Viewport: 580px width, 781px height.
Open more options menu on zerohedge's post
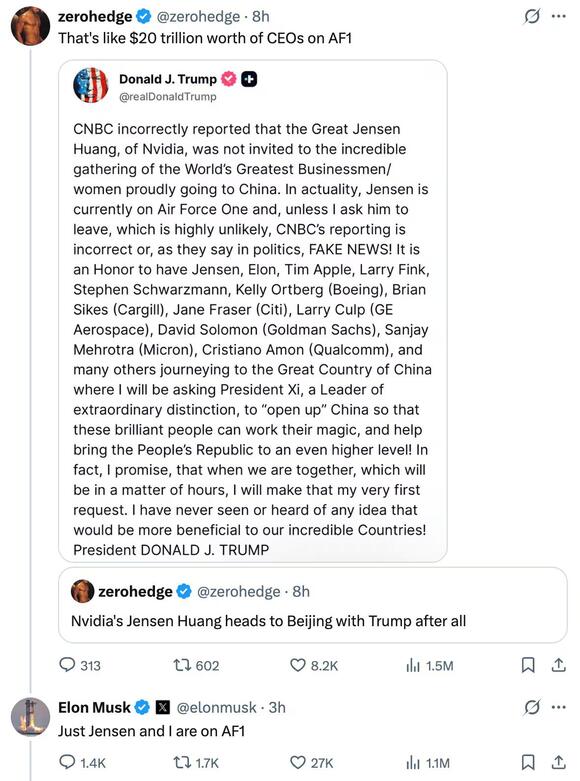click(559, 16)
